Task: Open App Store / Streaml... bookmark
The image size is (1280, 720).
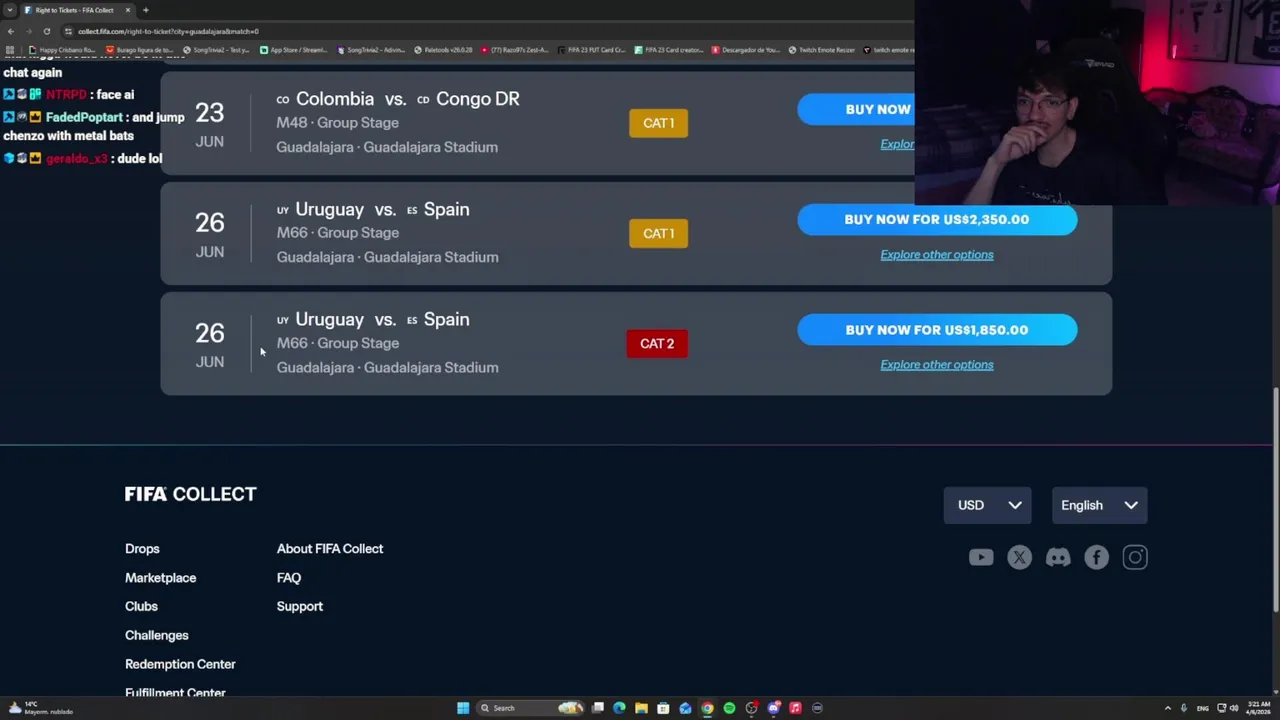Action: [x=294, y=50]
